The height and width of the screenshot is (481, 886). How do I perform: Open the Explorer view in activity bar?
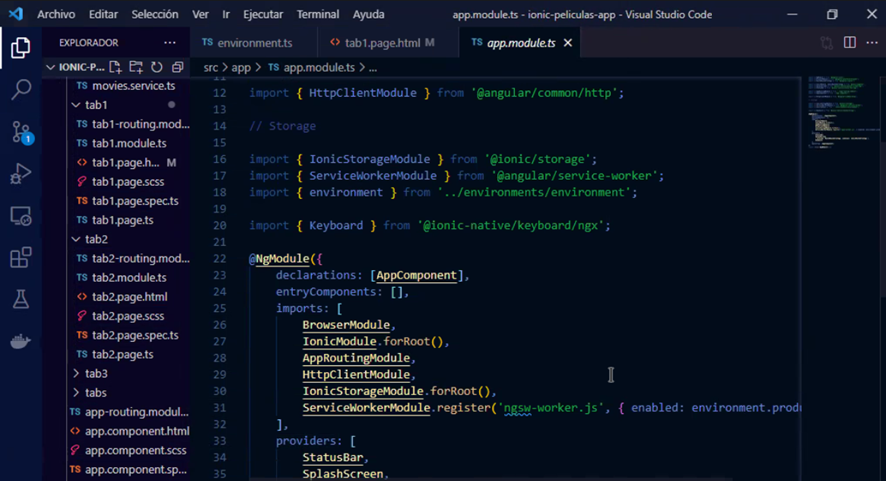(x=20, y=47)
